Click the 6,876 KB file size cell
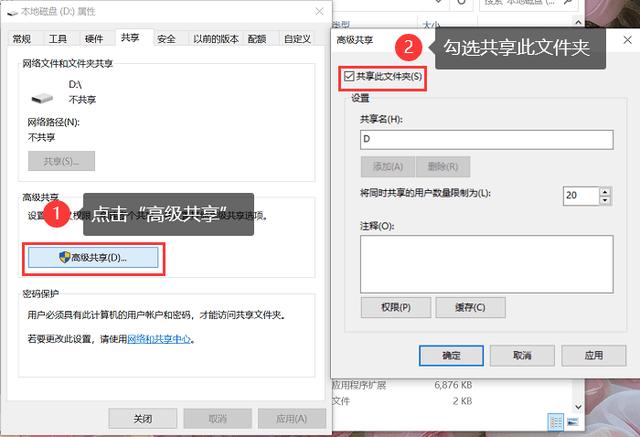640x437 pixels. [453, 385]
